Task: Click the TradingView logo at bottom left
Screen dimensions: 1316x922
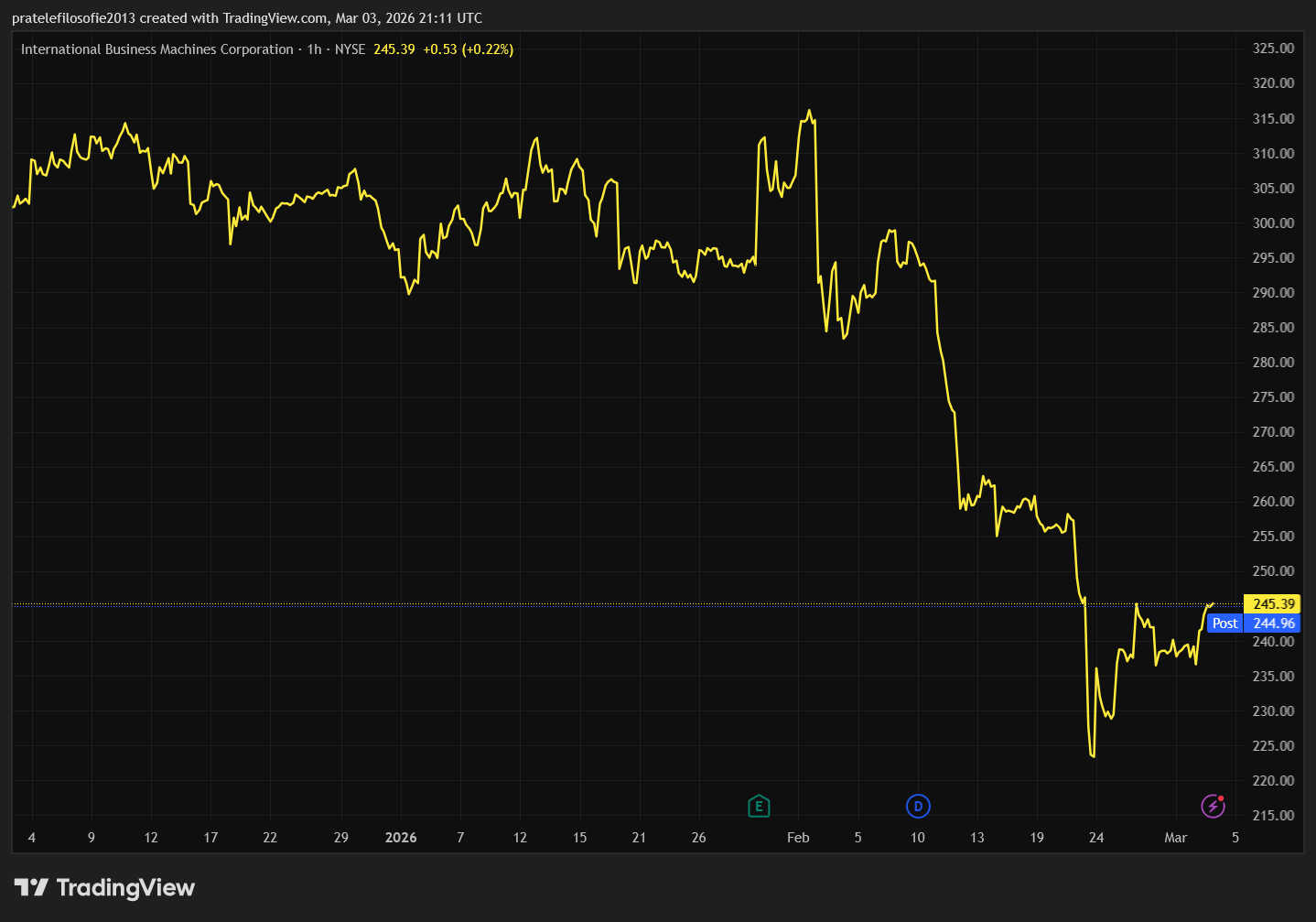Action: click(x=104, y=887)
